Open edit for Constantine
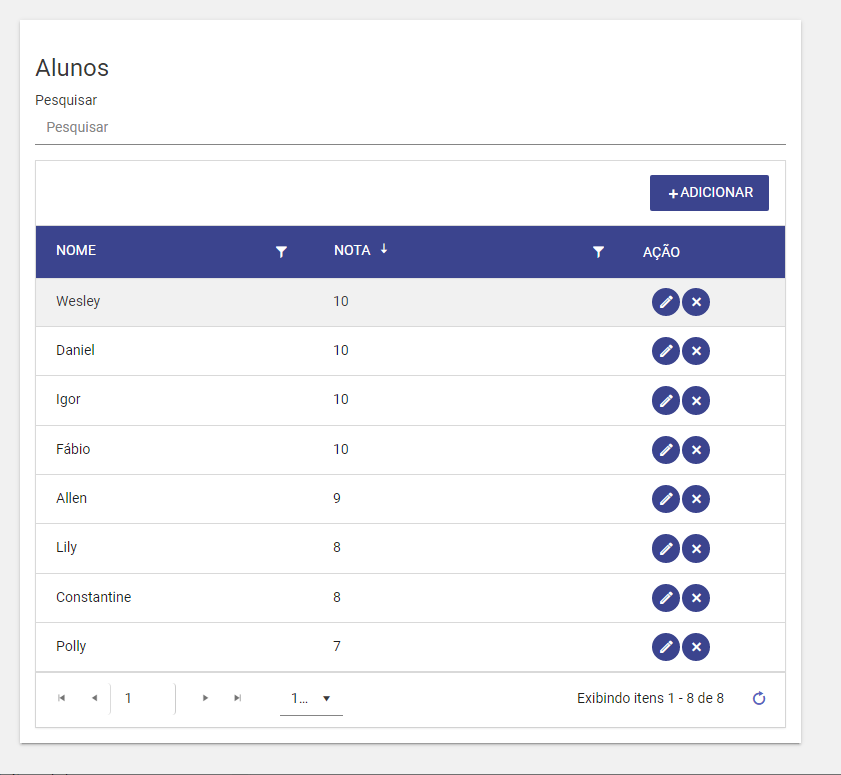841x775 pixels. point(666,598)
